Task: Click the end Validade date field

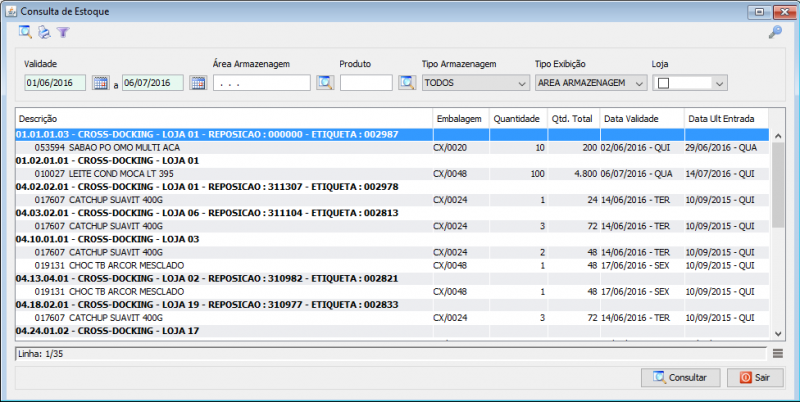Action: coord(153,83)
